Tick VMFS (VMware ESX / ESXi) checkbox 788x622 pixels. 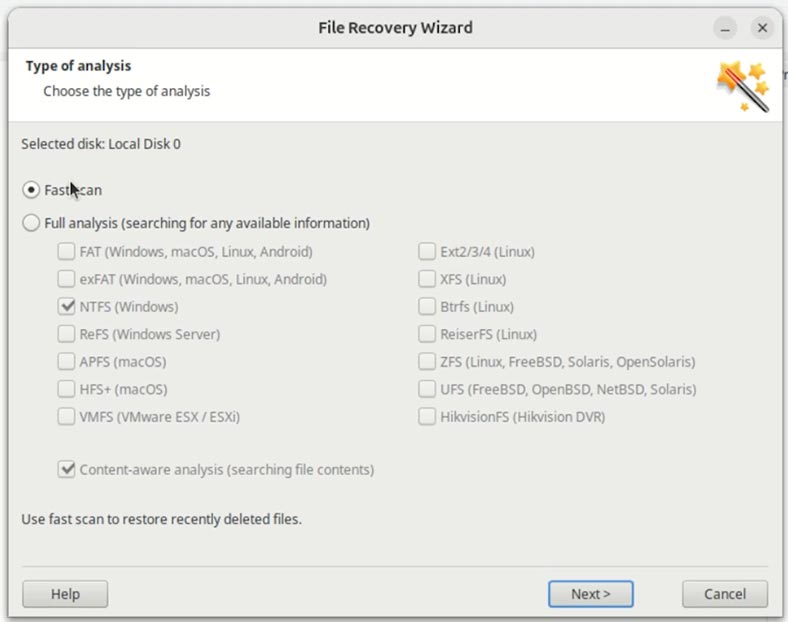[66, 417]
